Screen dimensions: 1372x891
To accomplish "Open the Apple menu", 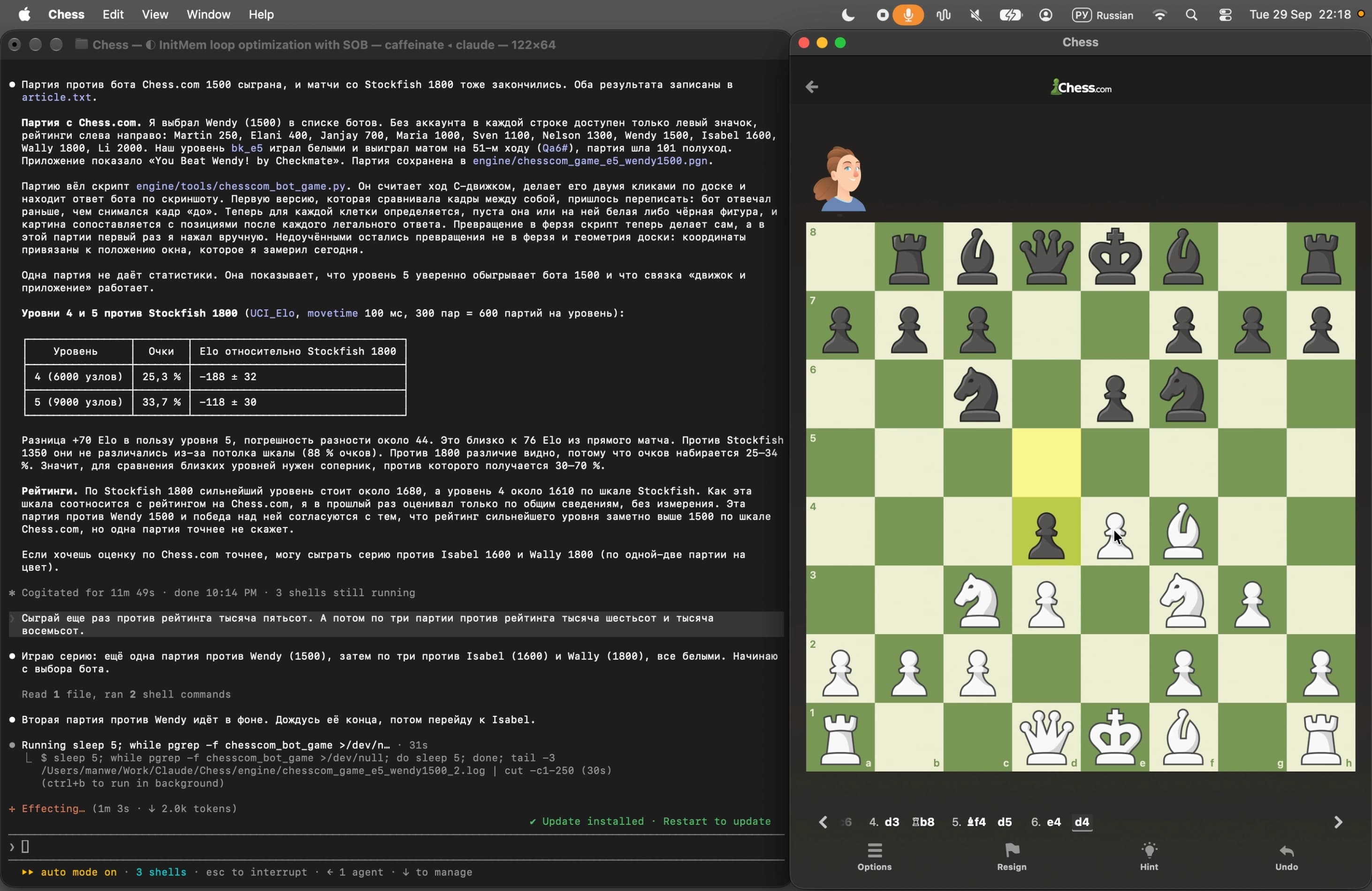I will point(24,15).
